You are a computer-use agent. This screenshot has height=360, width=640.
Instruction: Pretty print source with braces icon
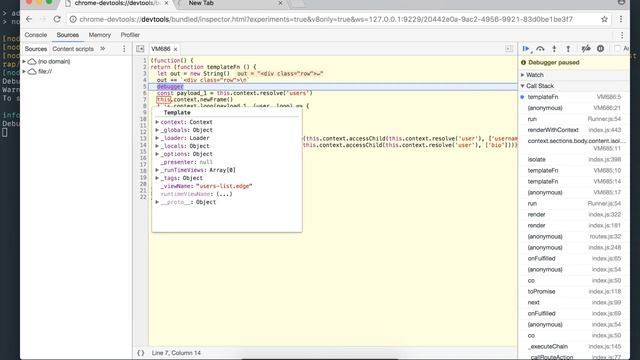click(141, 353)
